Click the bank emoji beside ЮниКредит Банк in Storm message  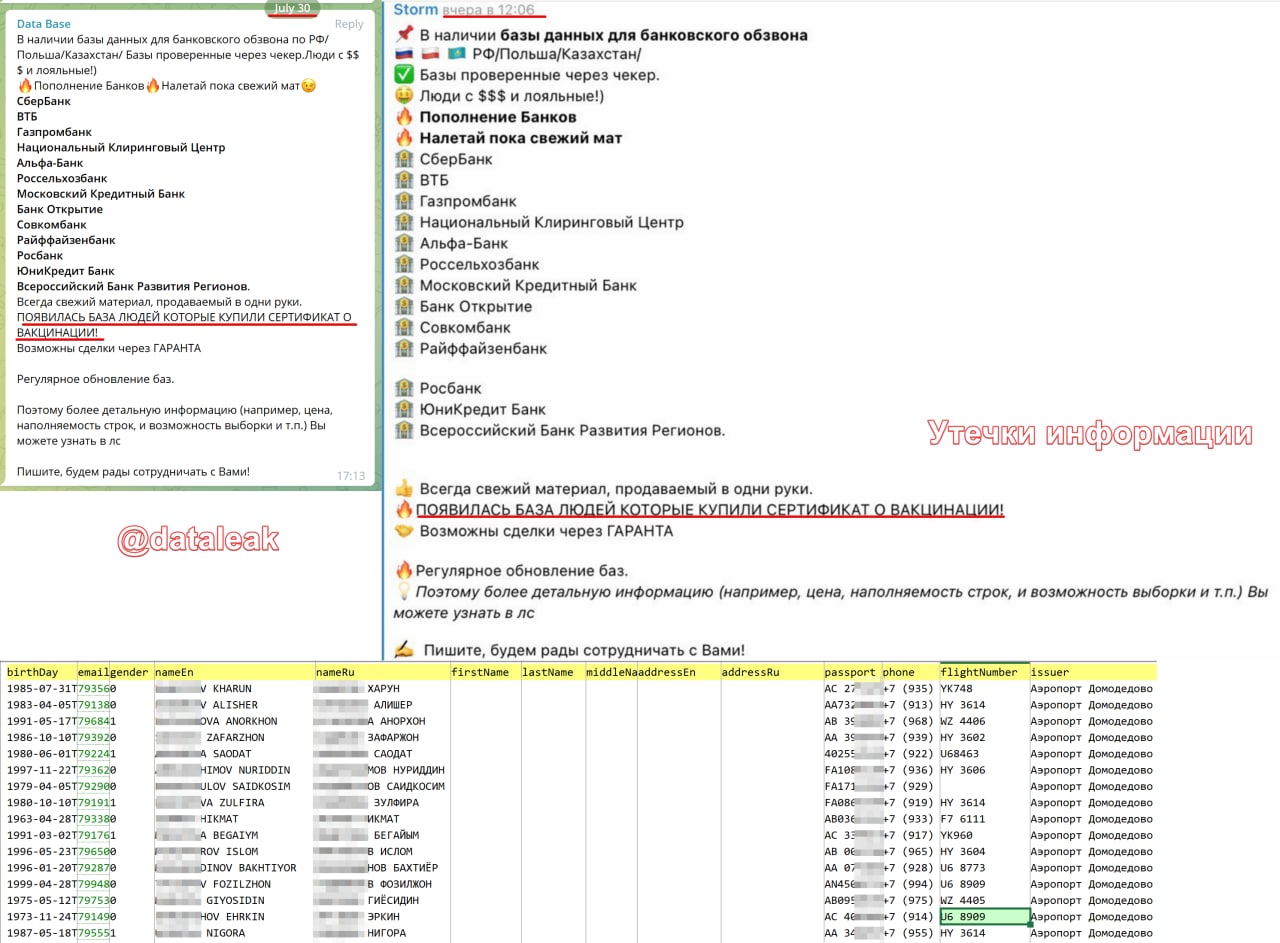tap(404, 409)
